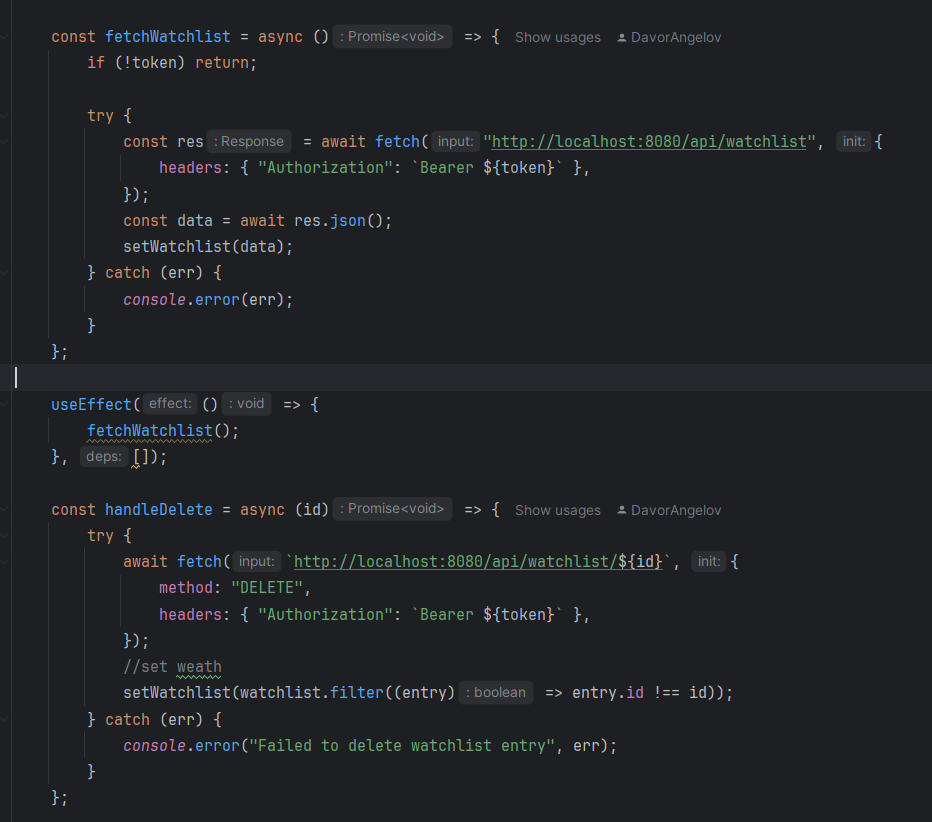Click the misspelled word 'weath' in comment
This screenshot has width=932, height=822.
[x=199, y=667]
